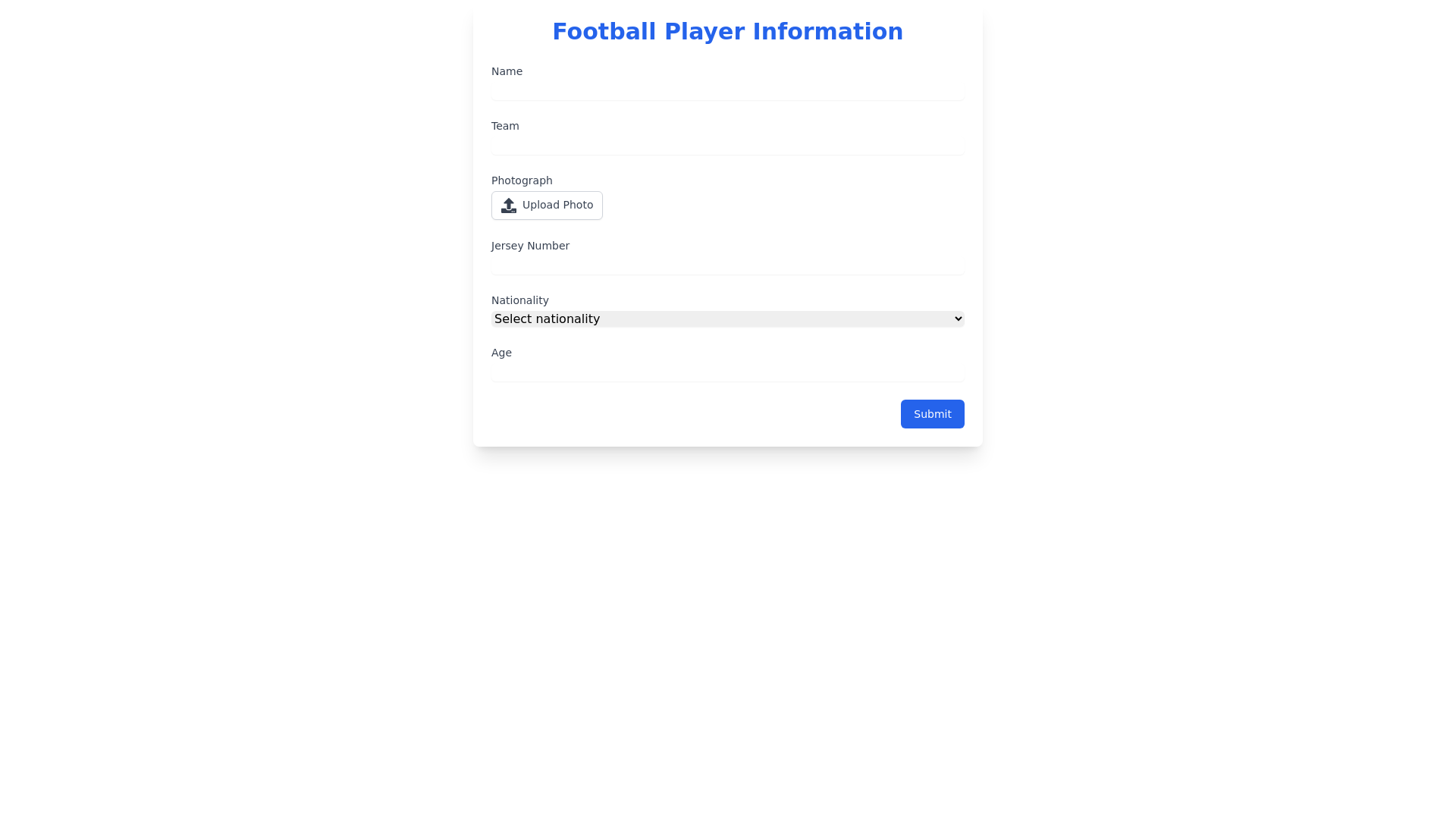Choose a nationality from the combo box
This screenshot has width=1456, height=819.
(726, 318)
